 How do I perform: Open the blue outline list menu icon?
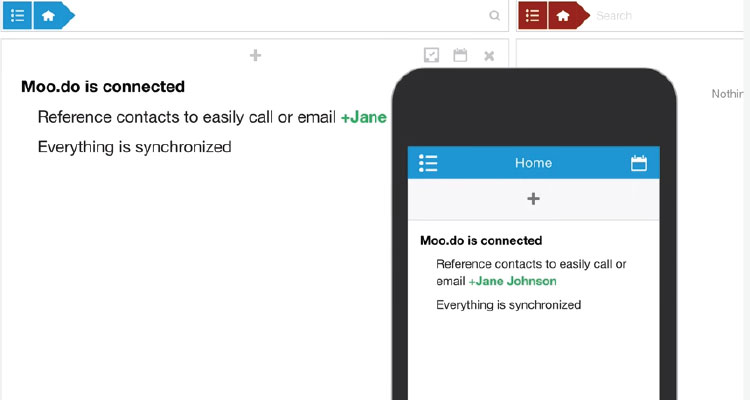click(x=17, y=15)
